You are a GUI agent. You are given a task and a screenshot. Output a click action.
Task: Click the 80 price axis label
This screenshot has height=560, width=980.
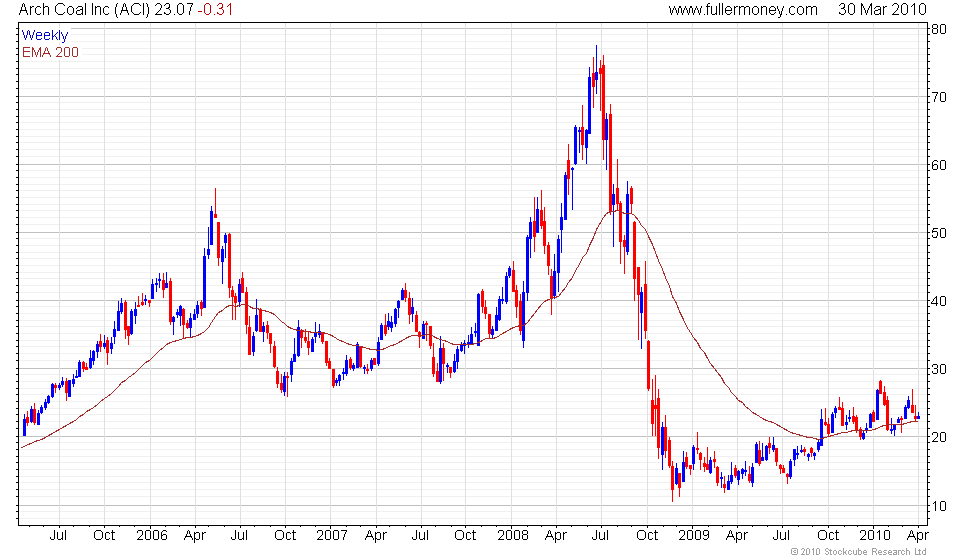tap(939, 29)
